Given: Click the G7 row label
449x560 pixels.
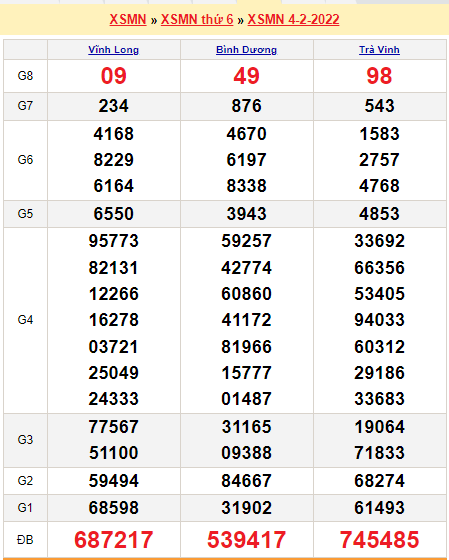Looking at the screenshot, I should coord(25,106).
